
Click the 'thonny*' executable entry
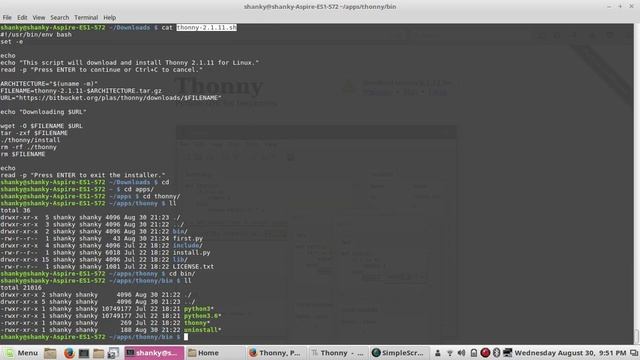[197, 323]
